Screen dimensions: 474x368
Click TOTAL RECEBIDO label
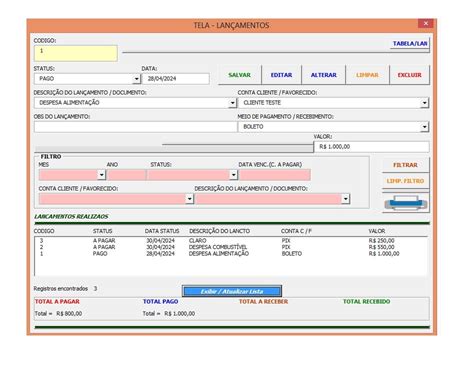366,302
